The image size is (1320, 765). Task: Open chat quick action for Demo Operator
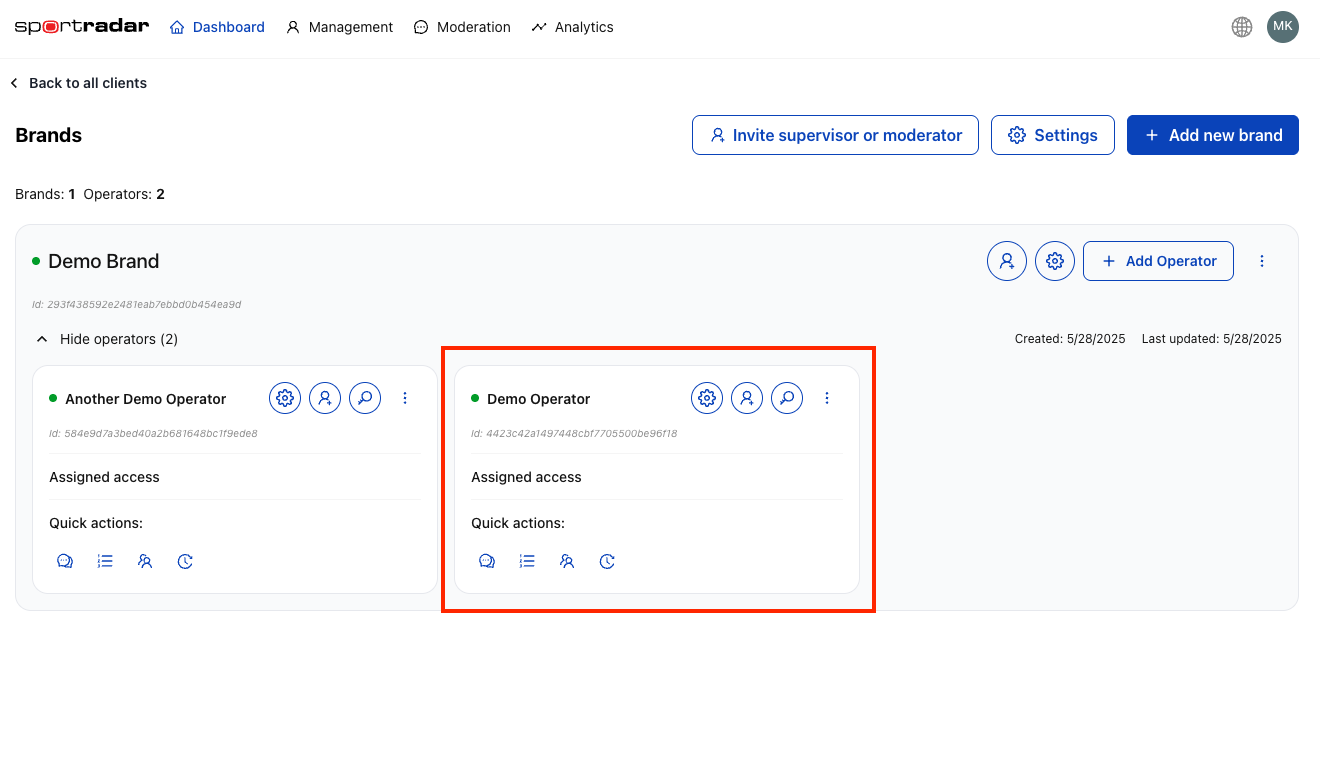coord(487,561)
